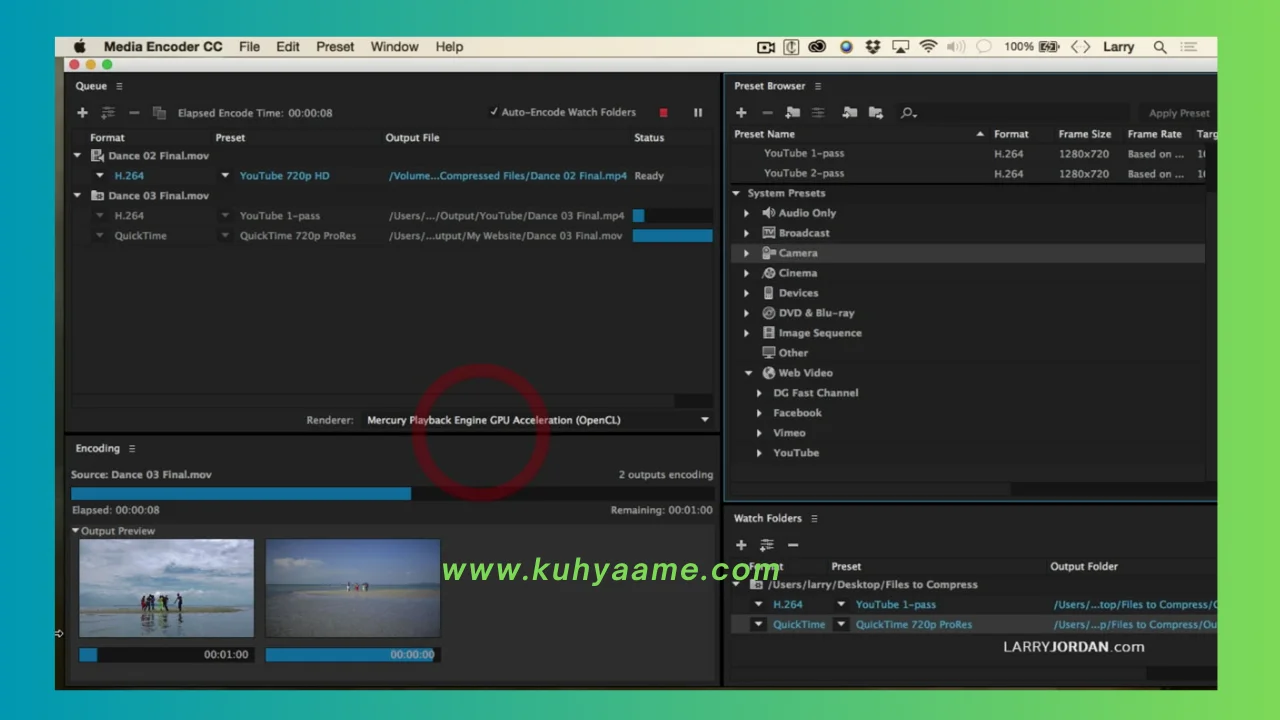Open the Media Encoder CC application menu
This screenshot has height=720, width=1280.
[163, 47]
